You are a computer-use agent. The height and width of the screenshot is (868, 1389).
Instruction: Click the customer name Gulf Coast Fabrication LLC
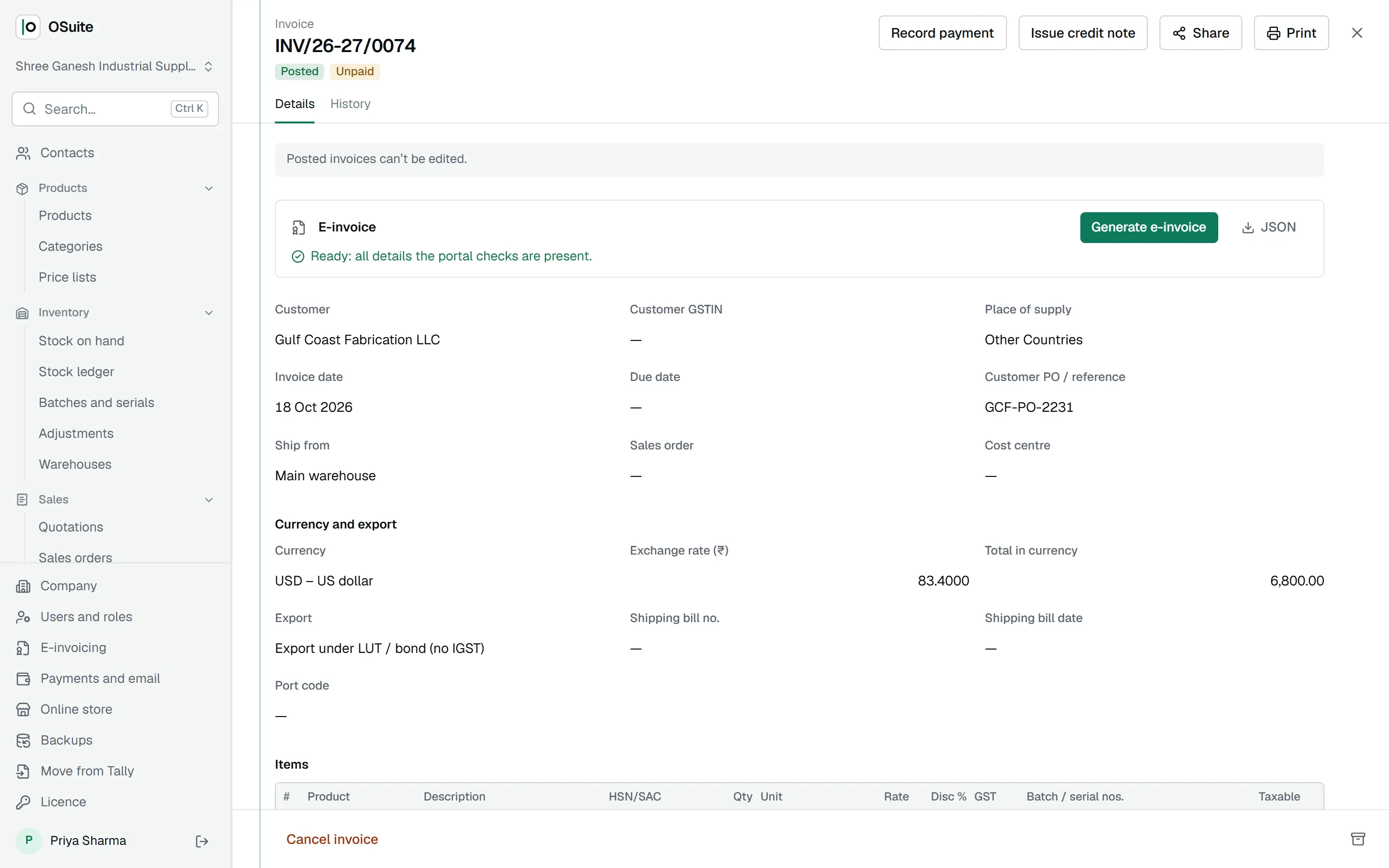coord(357,340)
